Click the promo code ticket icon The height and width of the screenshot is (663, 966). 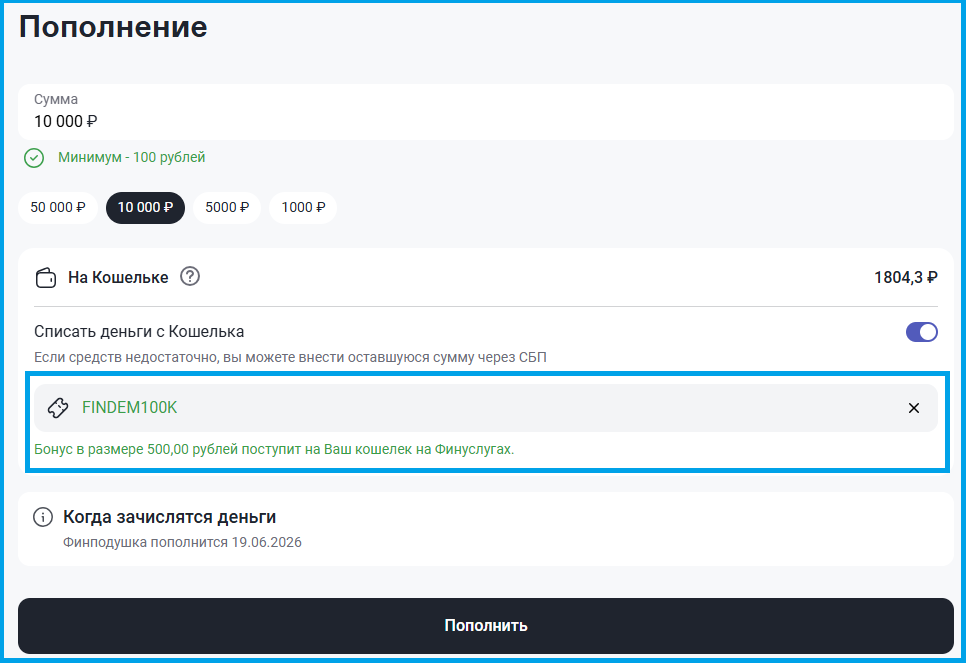point(58,408)
